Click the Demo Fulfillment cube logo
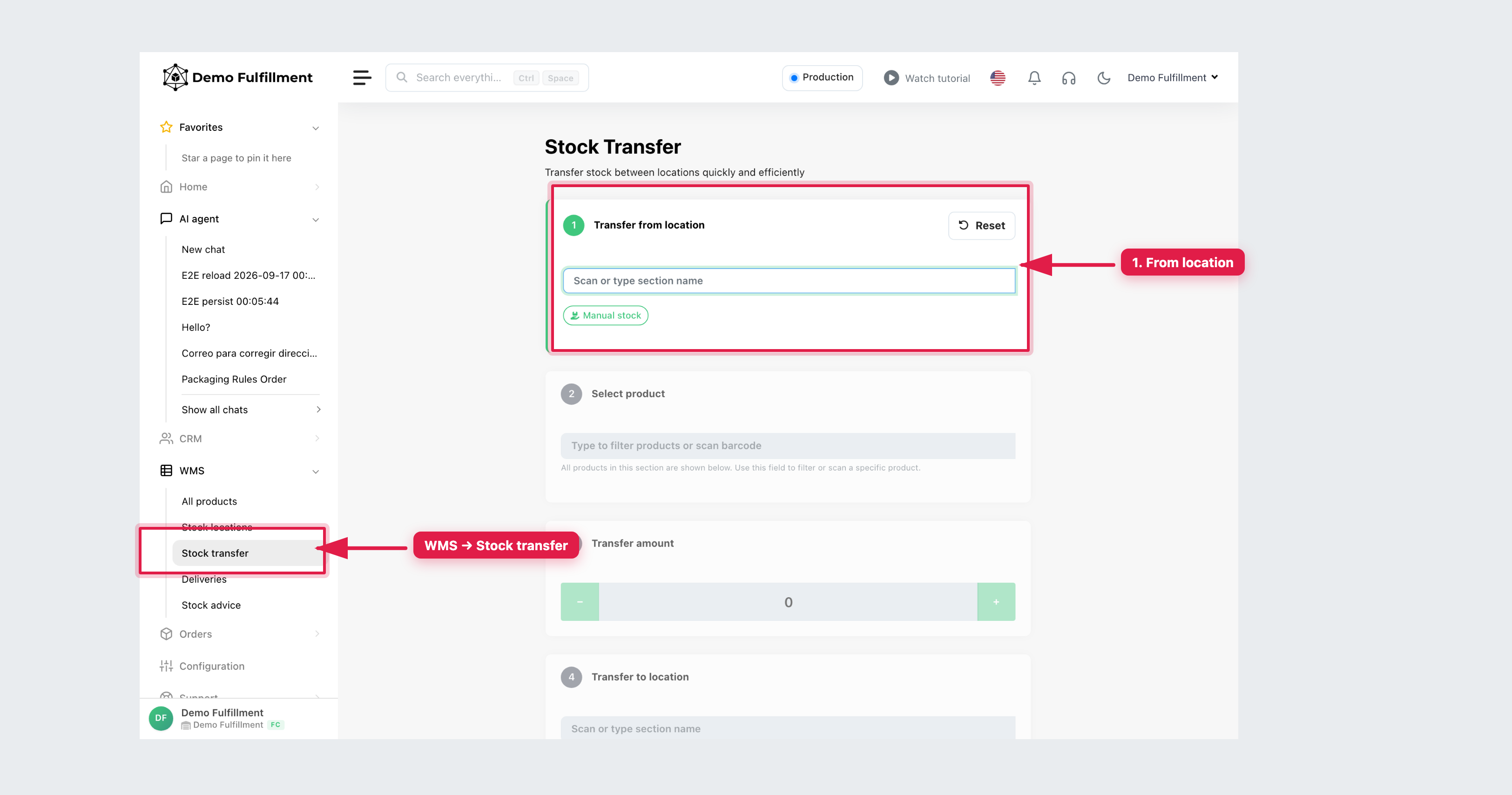This screenshot has width=1512, height=795. [x=175, y=77]
